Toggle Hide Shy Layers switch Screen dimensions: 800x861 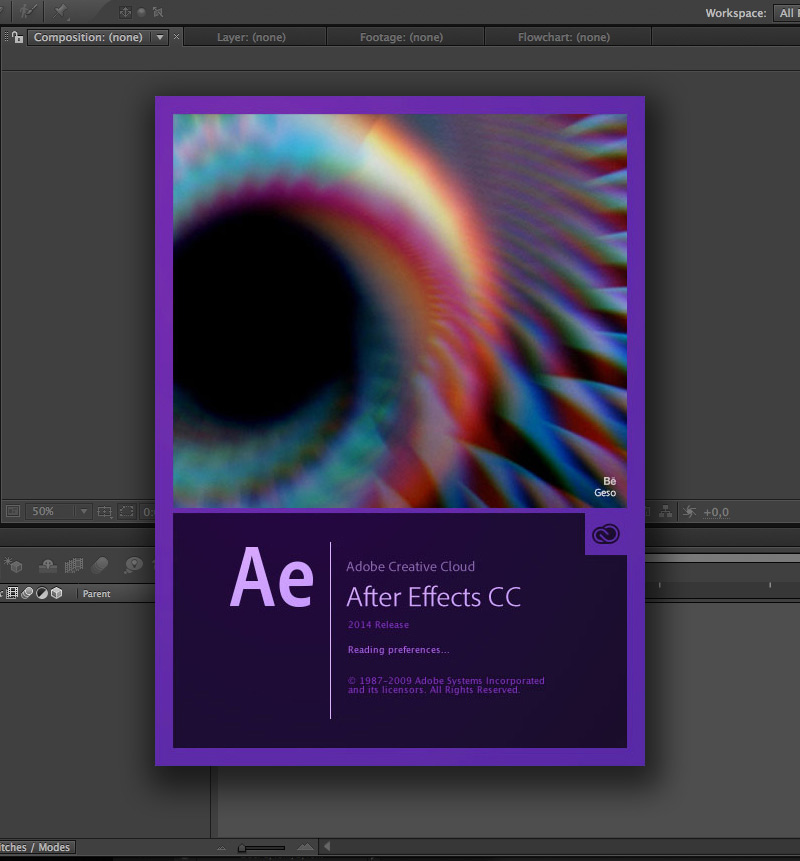48,564
